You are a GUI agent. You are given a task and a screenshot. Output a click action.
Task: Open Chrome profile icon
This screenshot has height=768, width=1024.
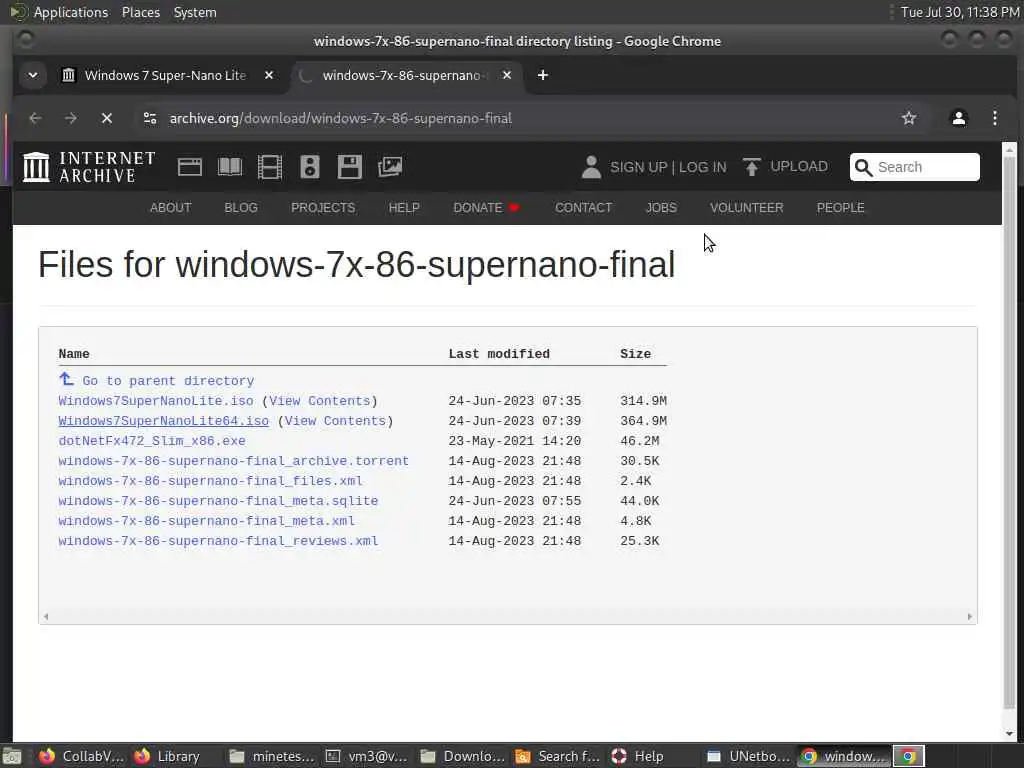click(958, 118)
